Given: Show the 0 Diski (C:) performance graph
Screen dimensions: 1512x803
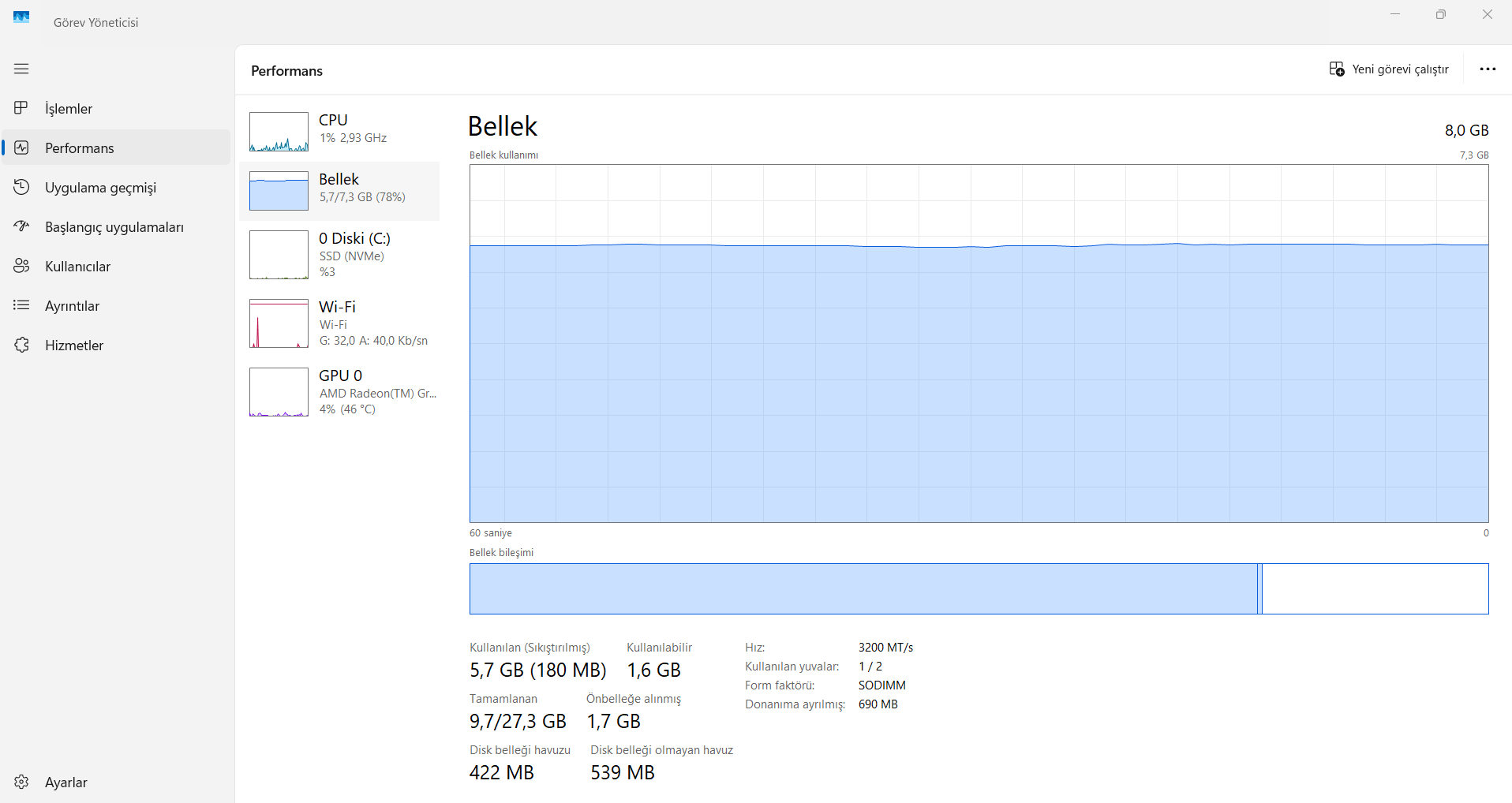Looking at the screenshot, I should pyautogui.click(x=339, y=255).
